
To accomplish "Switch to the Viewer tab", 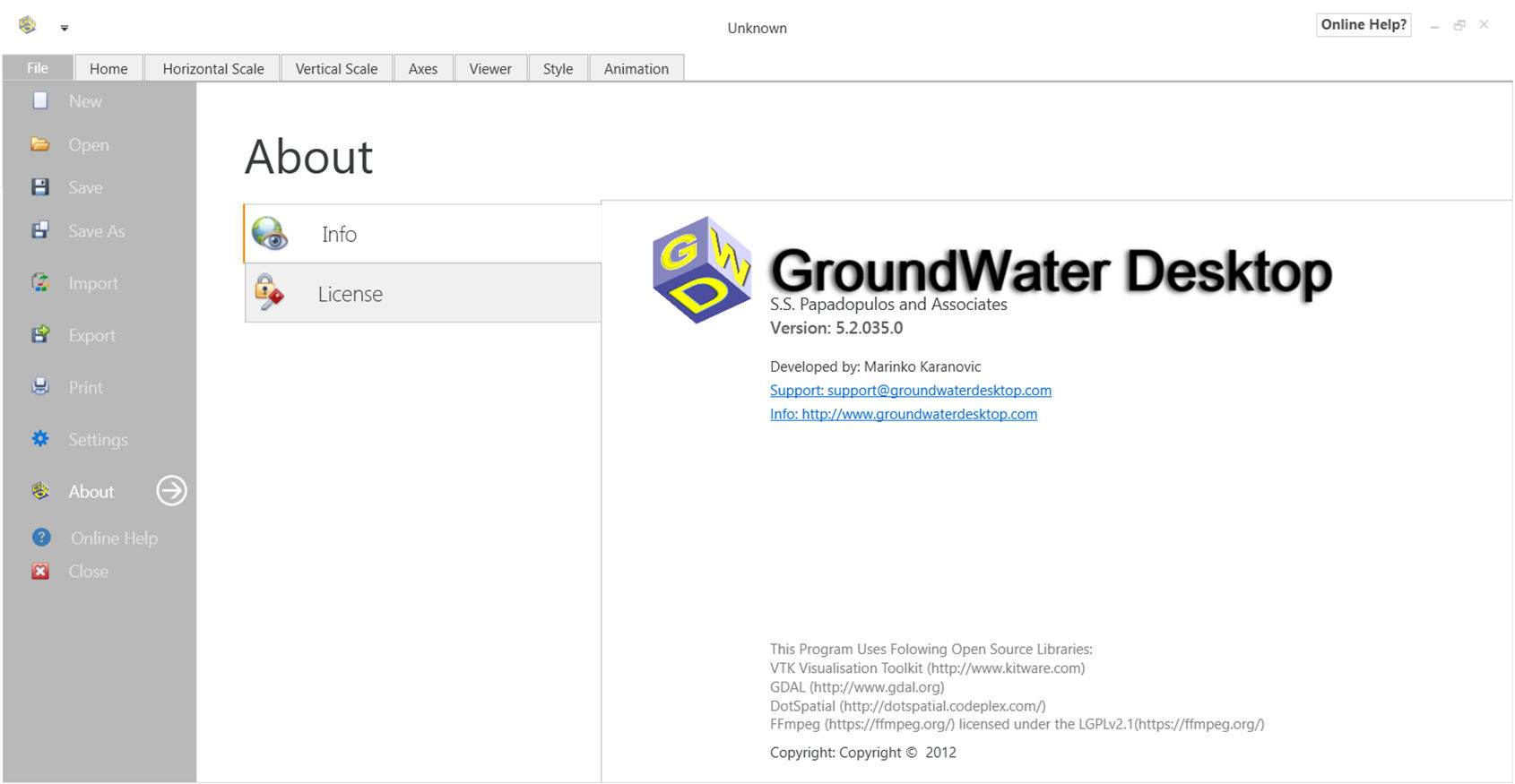I will (x=490, y=68).
